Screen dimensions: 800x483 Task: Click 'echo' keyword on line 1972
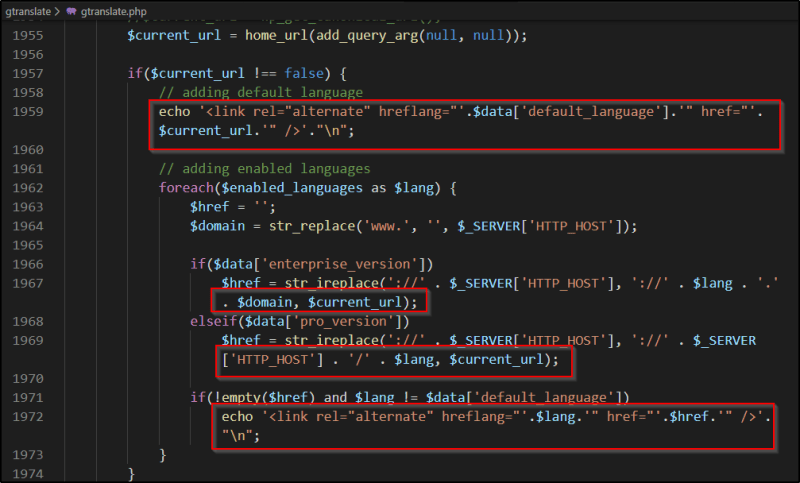[237, 417]
